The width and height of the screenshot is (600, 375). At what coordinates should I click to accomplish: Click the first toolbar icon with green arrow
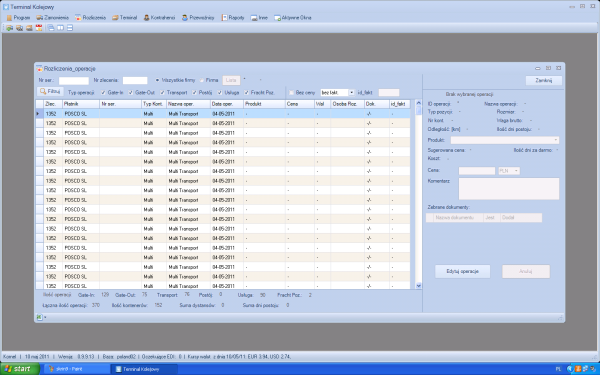tap(10, 28)
